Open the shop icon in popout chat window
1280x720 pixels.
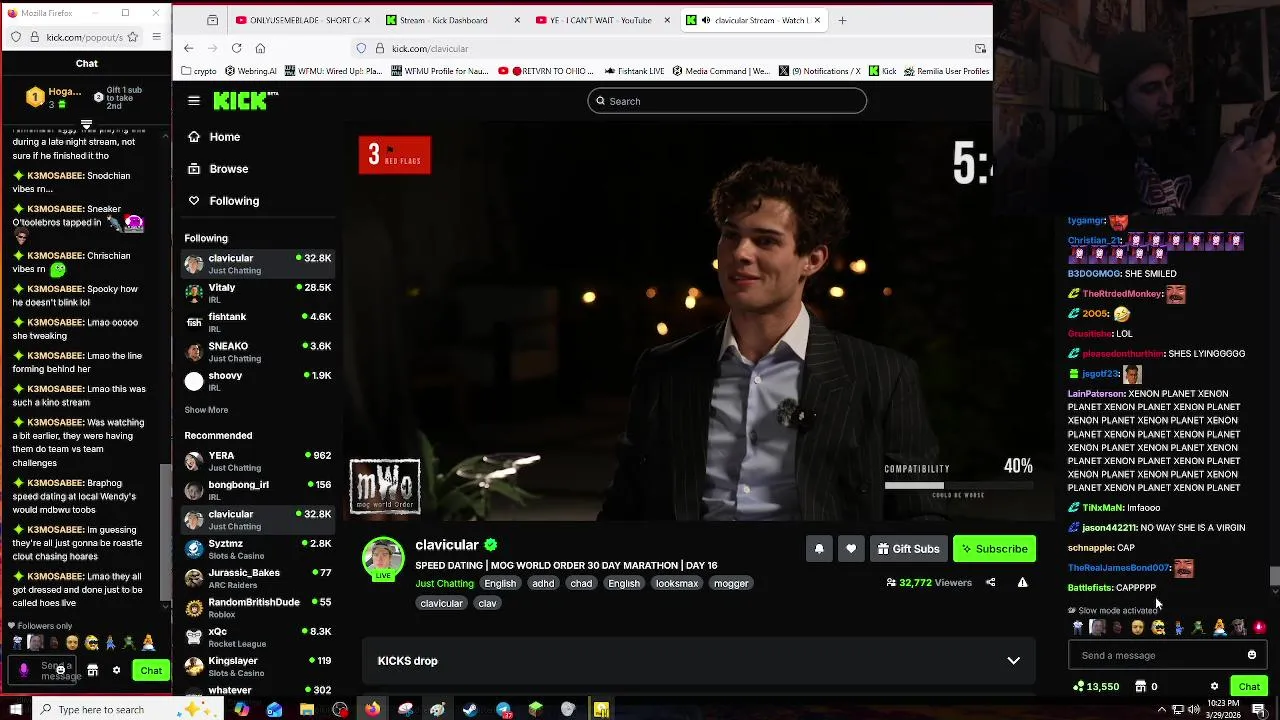coord(92,670)
